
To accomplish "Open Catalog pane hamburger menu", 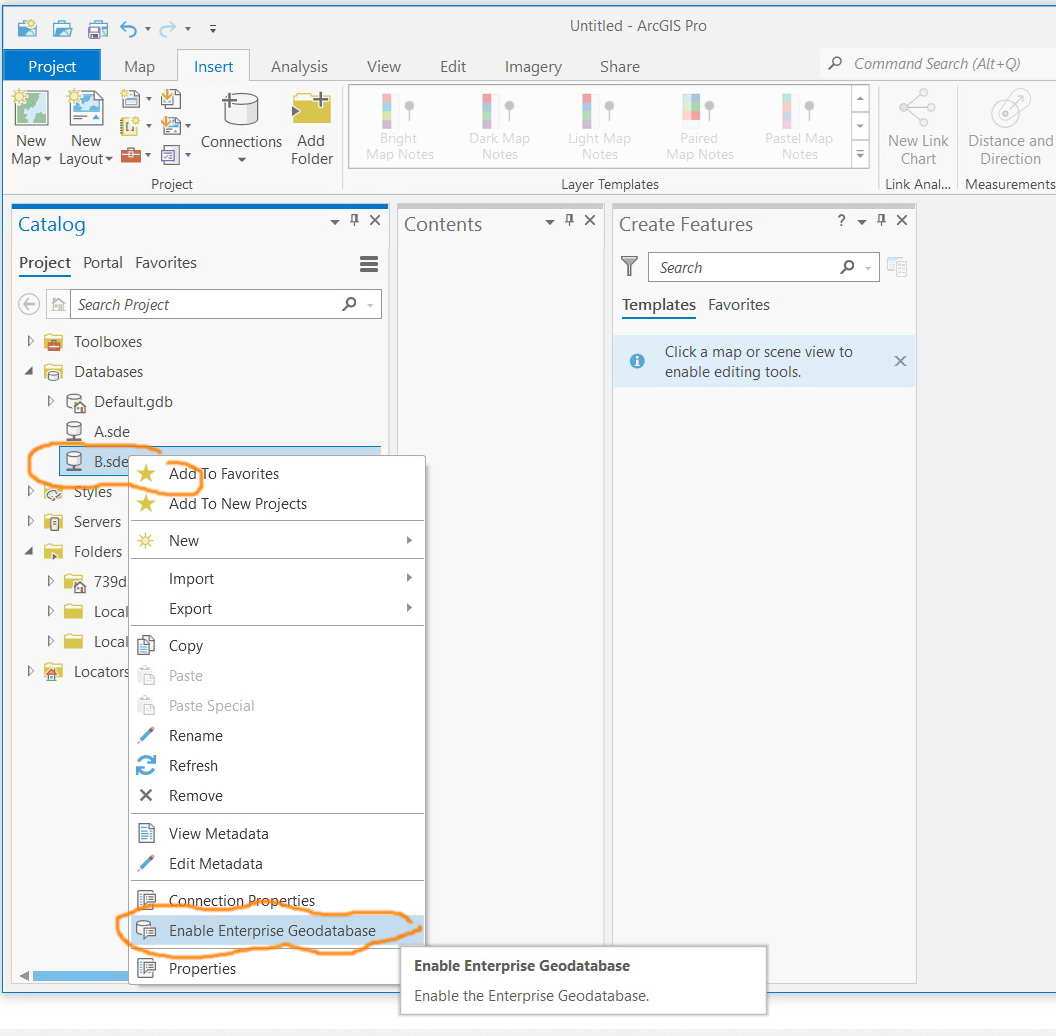I will pyautogui.click(x=368, y=264).
